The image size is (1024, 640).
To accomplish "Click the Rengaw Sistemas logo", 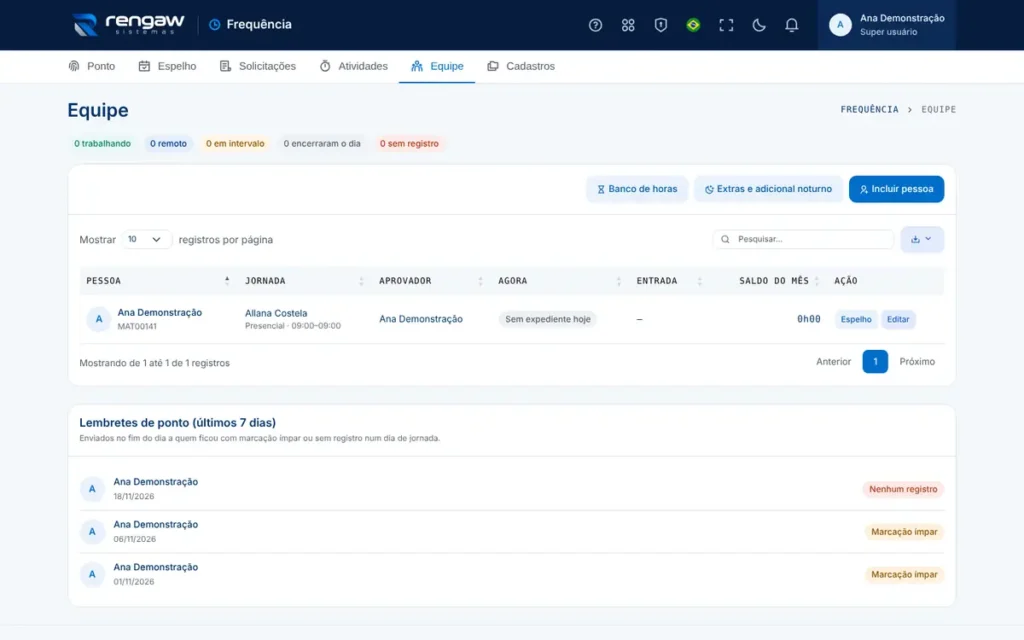I will tap(128, 24).
